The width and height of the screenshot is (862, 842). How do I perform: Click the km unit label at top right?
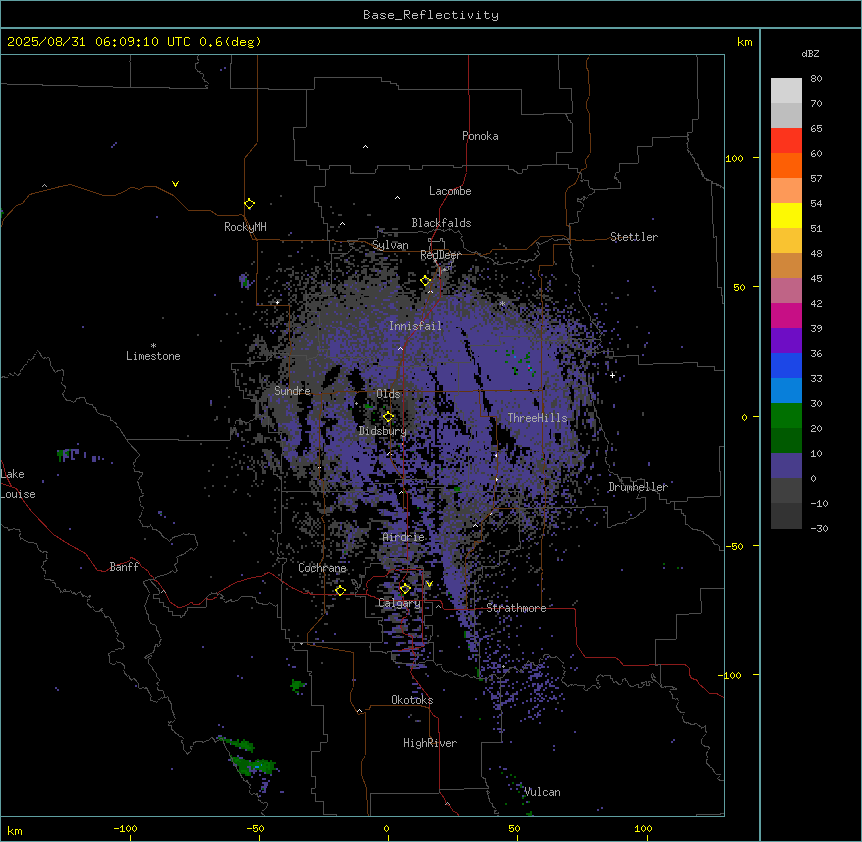[744, 42]
